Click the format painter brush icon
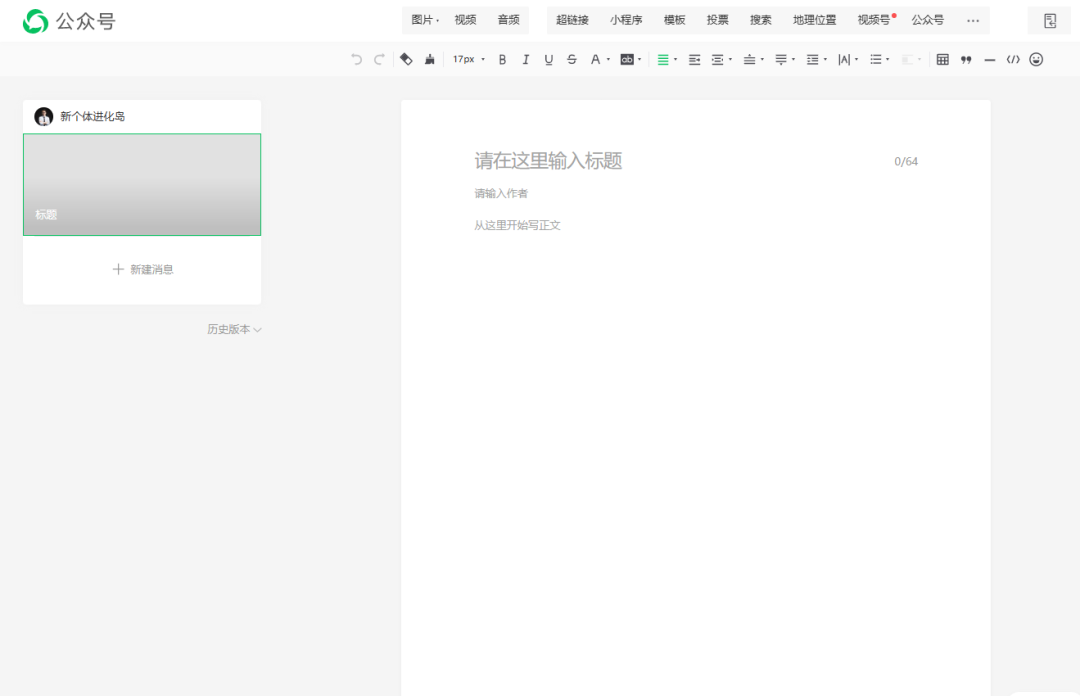The width and height of the screenshot is (1080, 696). (x=429, y=60)
